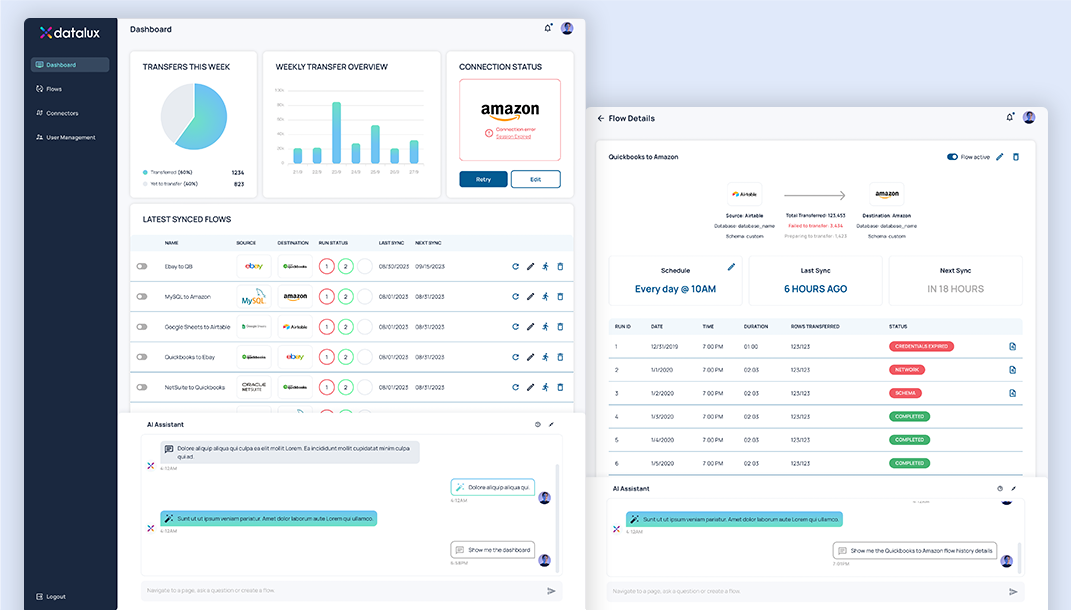Edit the MySQL to Amazon flow

[530, 297]
